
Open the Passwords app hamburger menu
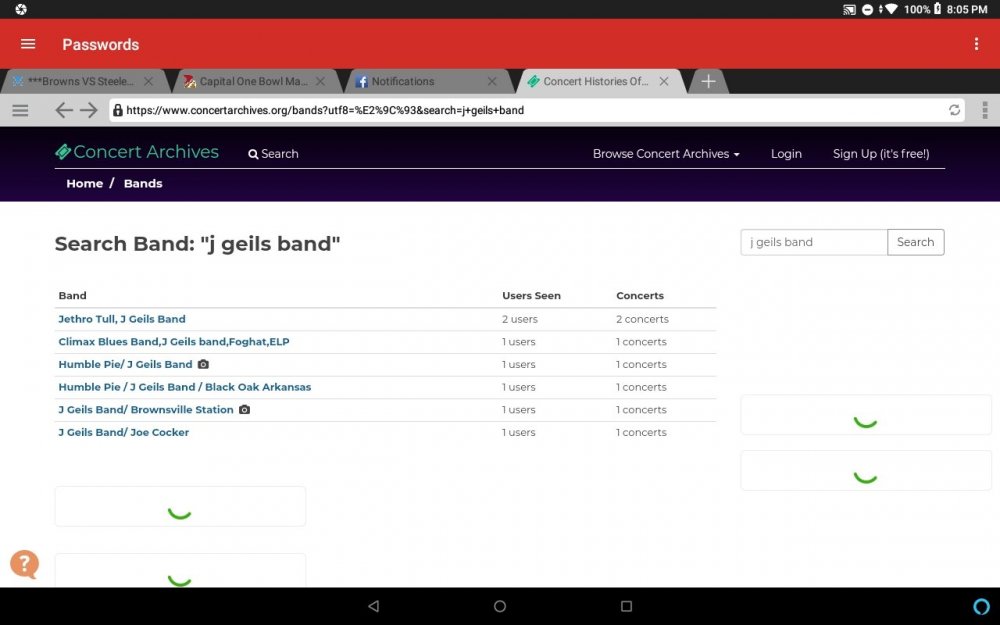(28, 44)
